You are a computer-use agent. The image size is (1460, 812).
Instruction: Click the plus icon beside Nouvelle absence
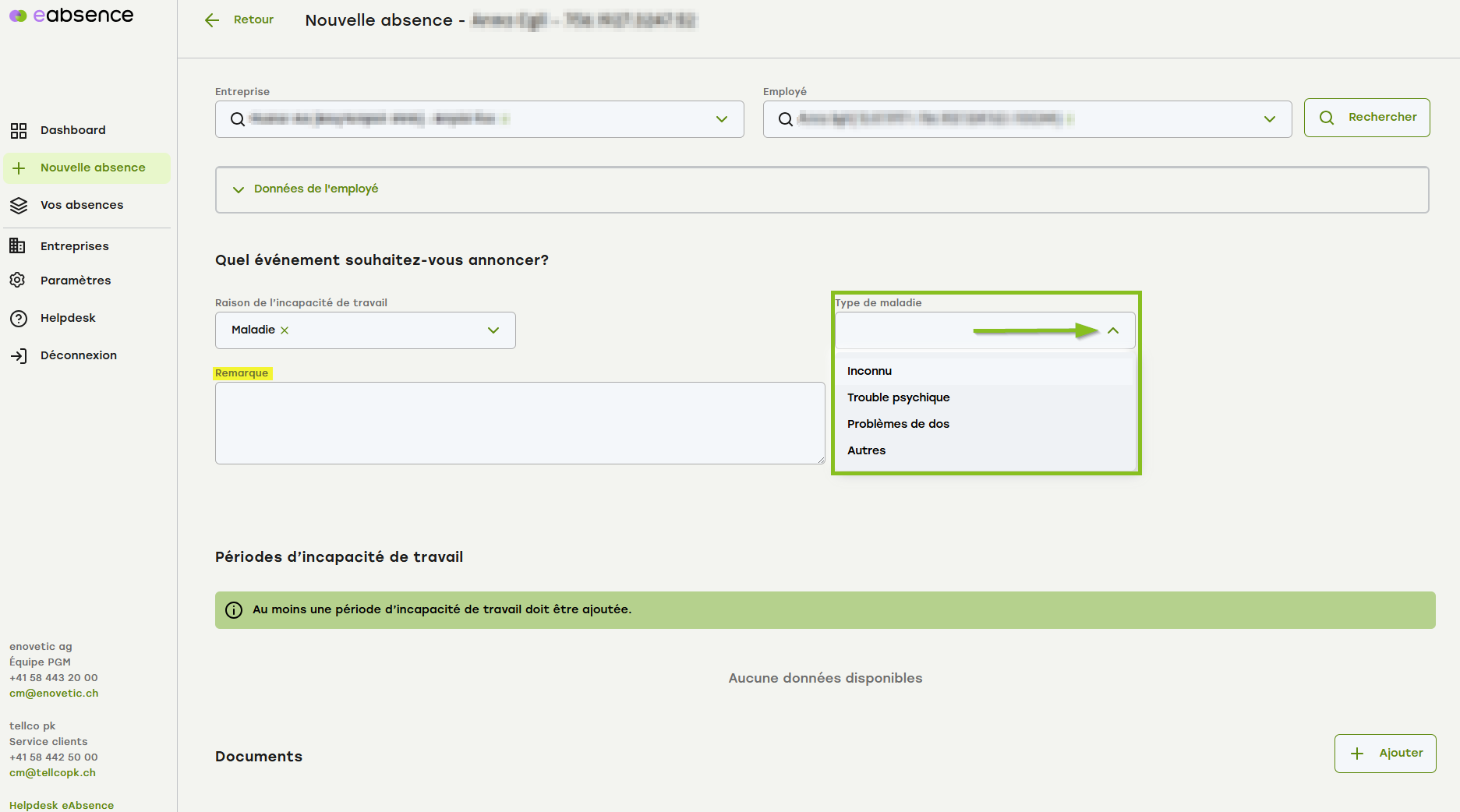click(x=19, y=168)
